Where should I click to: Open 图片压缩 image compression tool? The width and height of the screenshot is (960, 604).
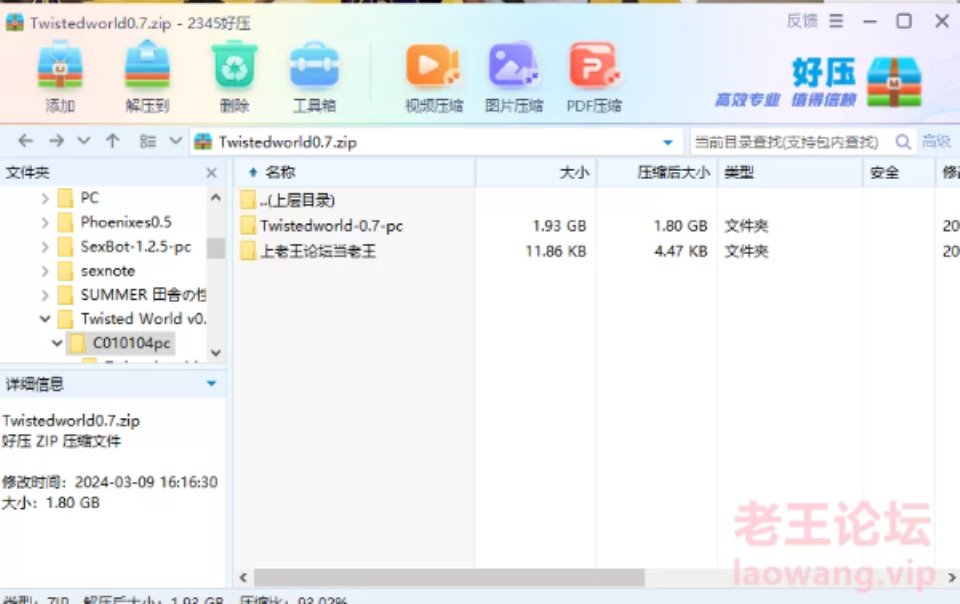coord(513,76)
